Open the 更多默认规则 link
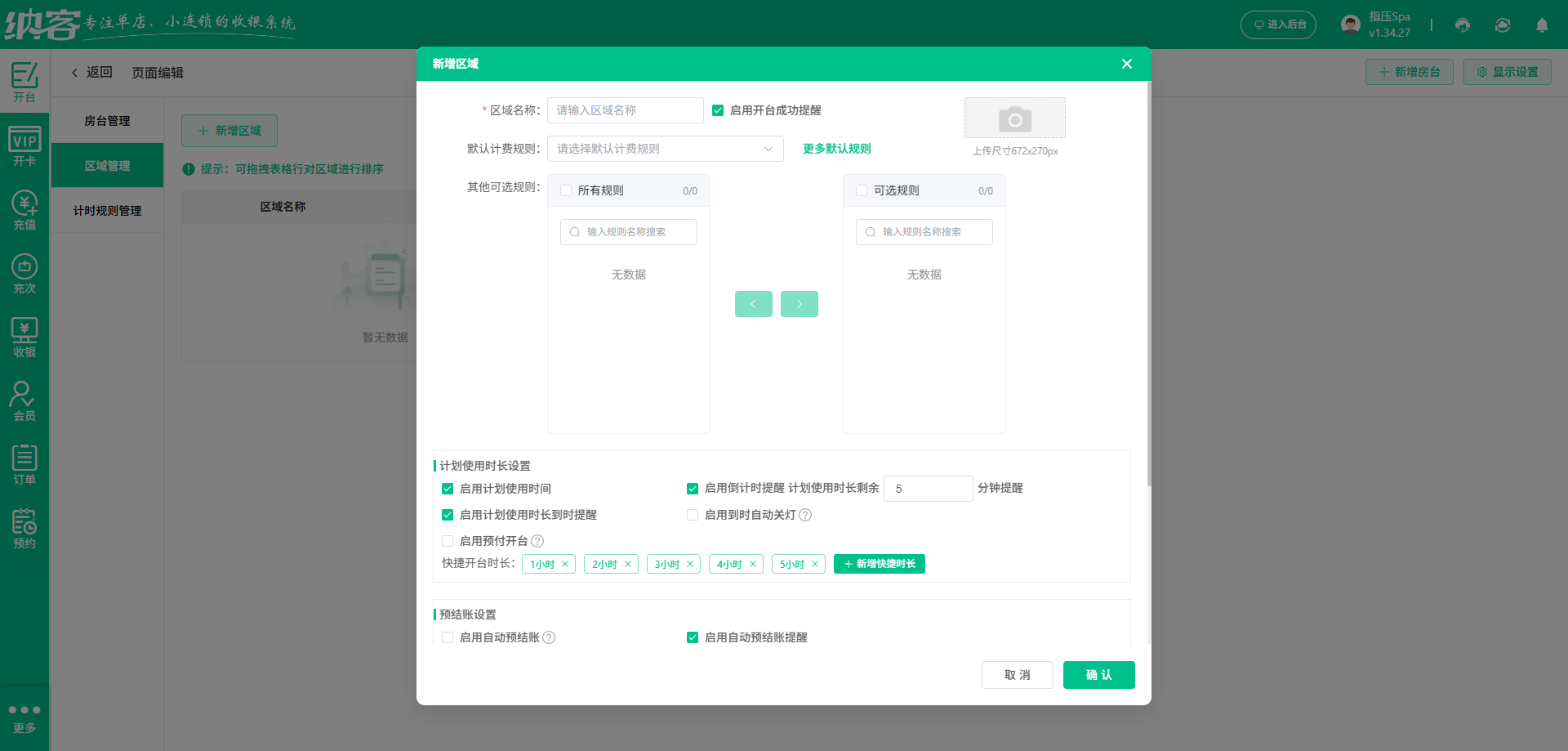 [836, 149]
